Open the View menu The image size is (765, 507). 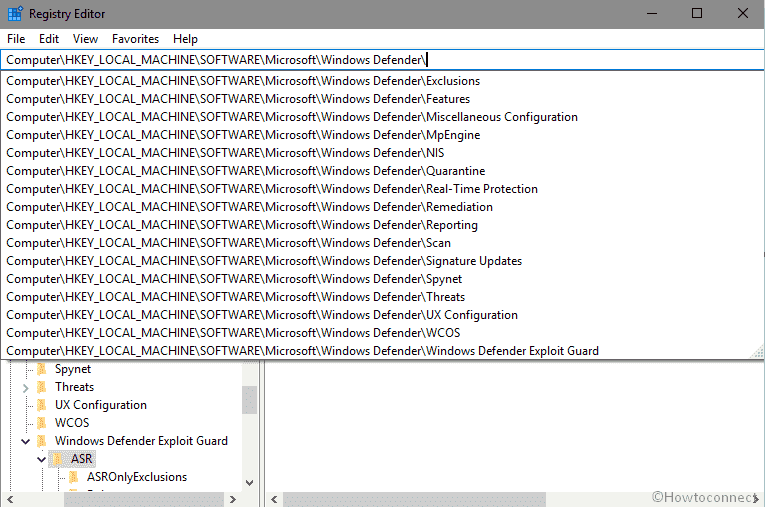[x=85, y=39]
